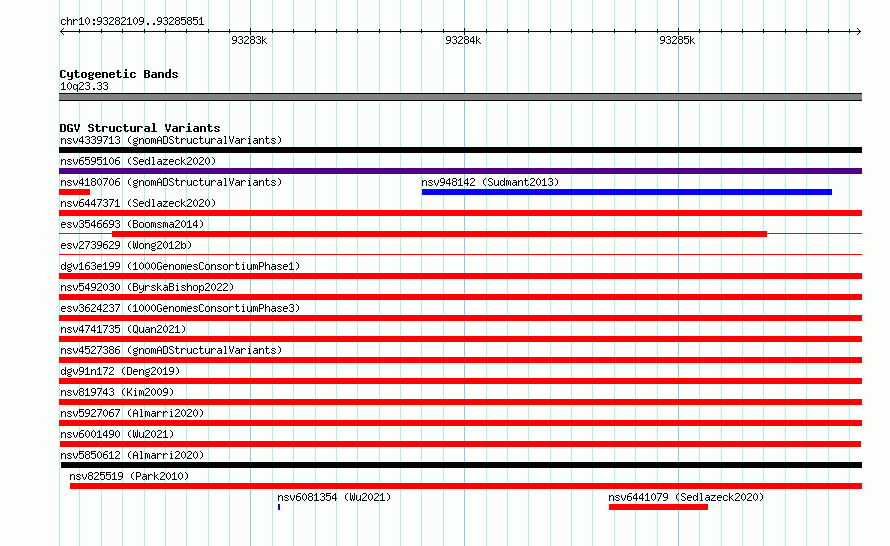The image size is (890, 546).
Task: Click the dgv91n172 (Deng2019) label
Action: coord(120,371)
